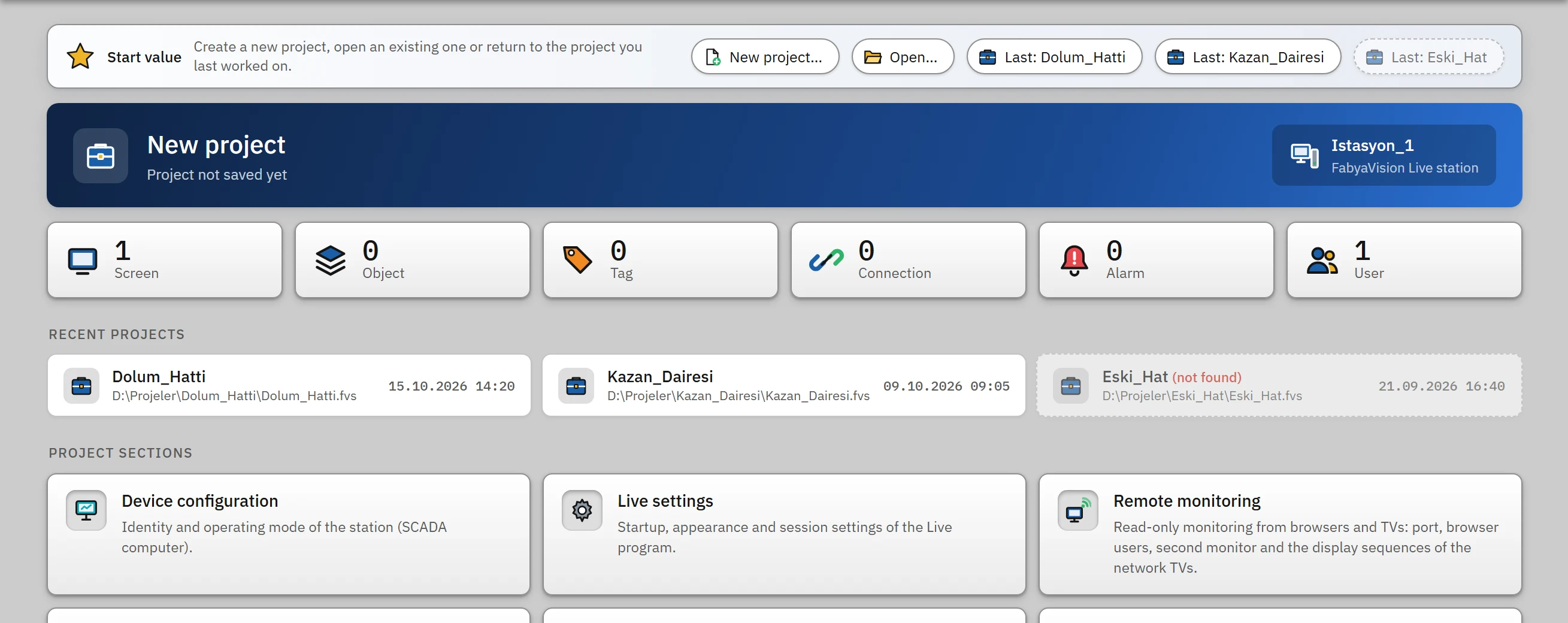1568x623 pixels.
Task: Click the Live settings gear icon
Action: coord(582,510)
